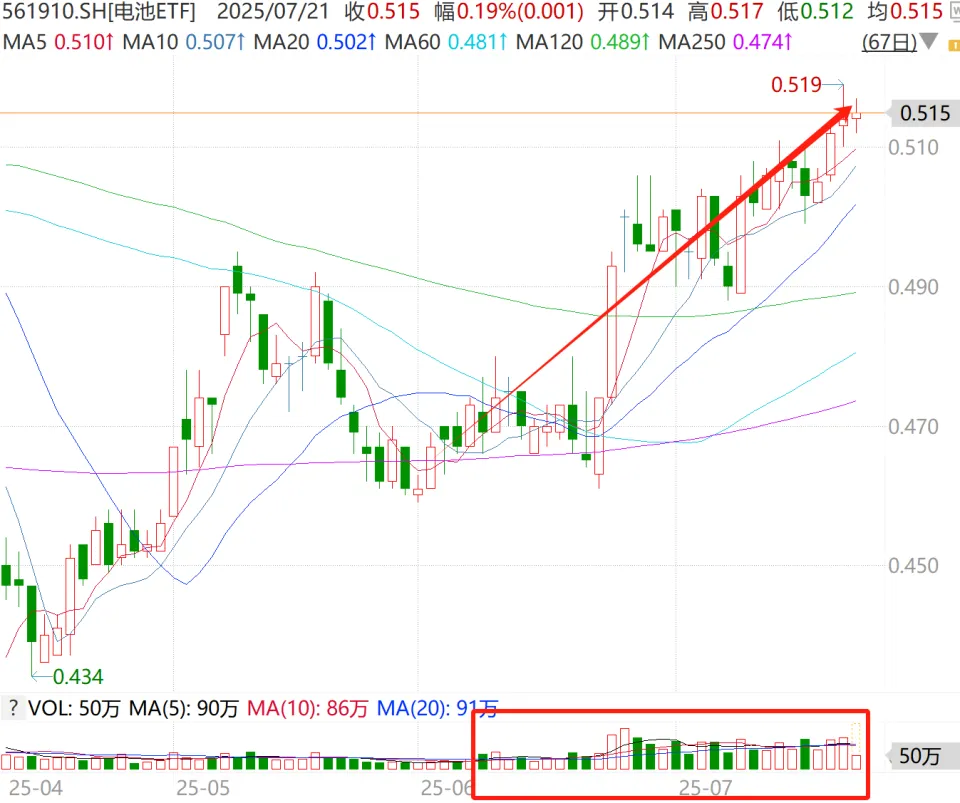Viewport: 960px width, 803px height.
Task: Click the volume MA(20): 91万 label
Action: pos(437,709)
